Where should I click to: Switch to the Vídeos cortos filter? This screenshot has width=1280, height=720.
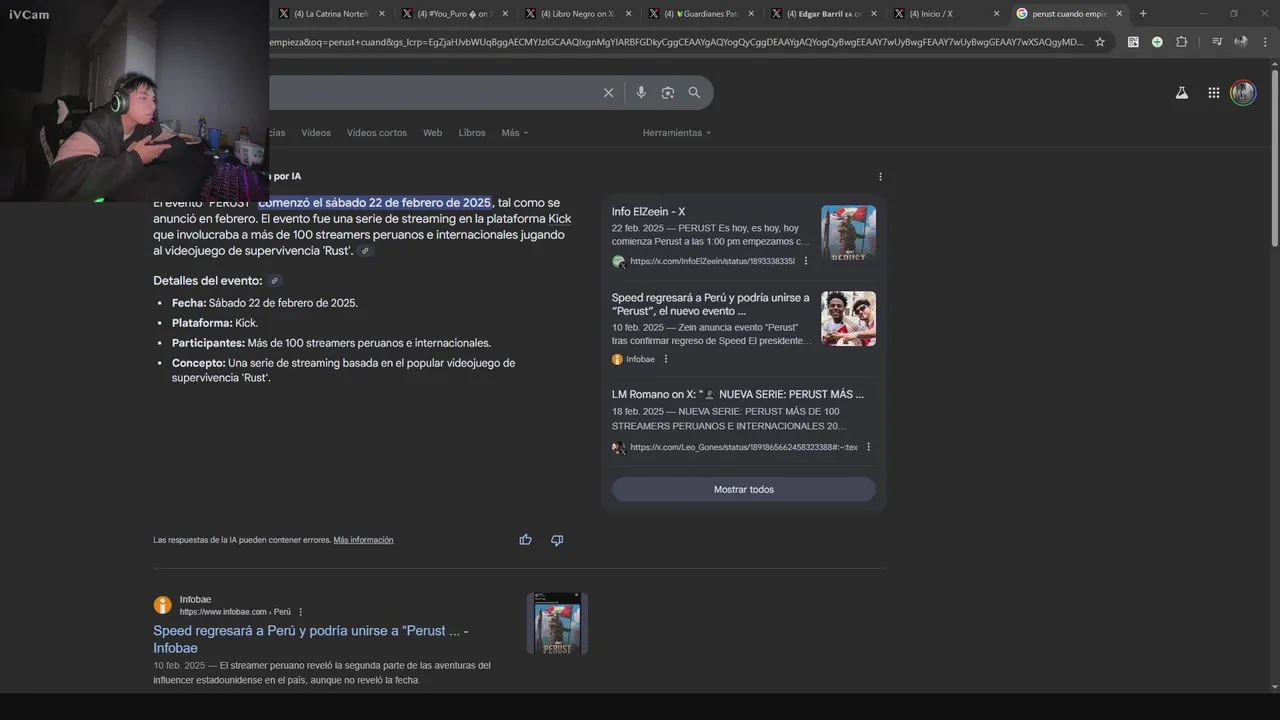click(x=377, y=133)
